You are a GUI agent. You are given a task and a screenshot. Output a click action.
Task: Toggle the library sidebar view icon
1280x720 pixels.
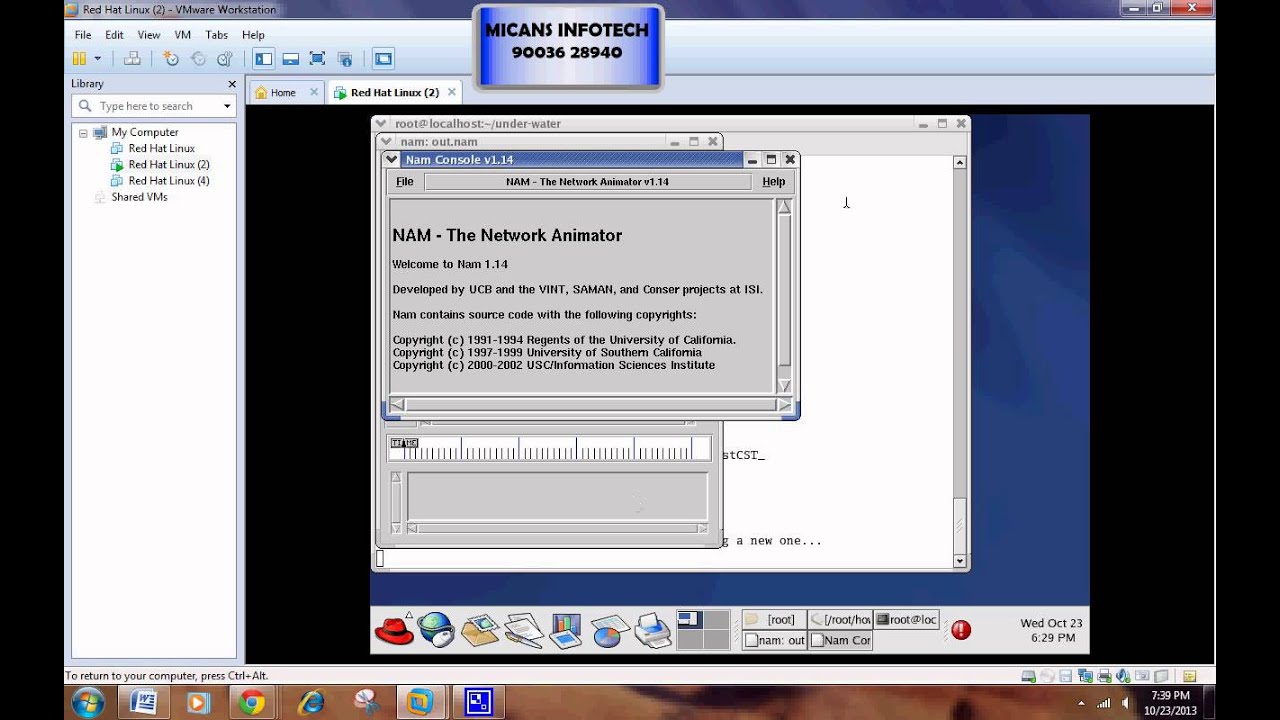(x=263, y=59)
